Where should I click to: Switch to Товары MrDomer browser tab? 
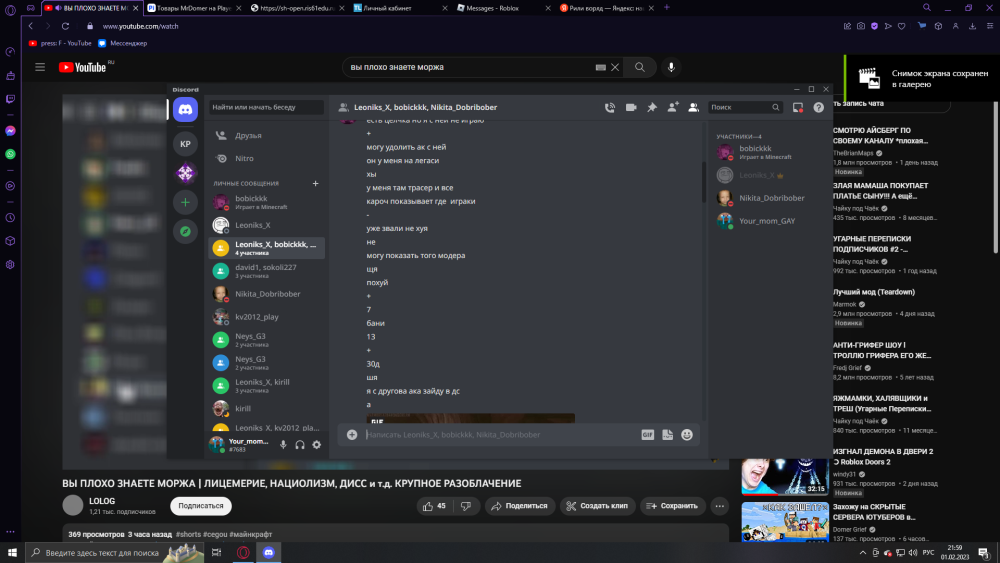(x=193, y=8)
